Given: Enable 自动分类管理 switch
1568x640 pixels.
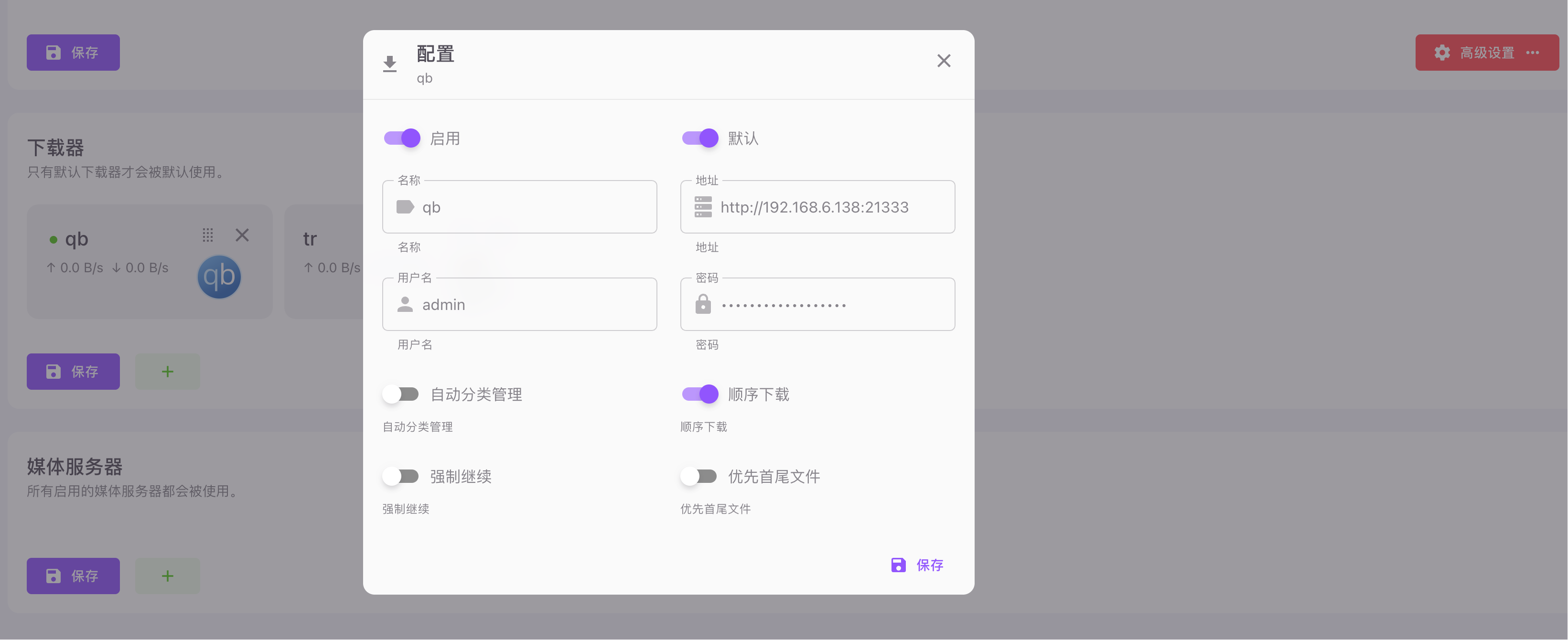Looking at the screenshot, I should click(x=400, y=394).
